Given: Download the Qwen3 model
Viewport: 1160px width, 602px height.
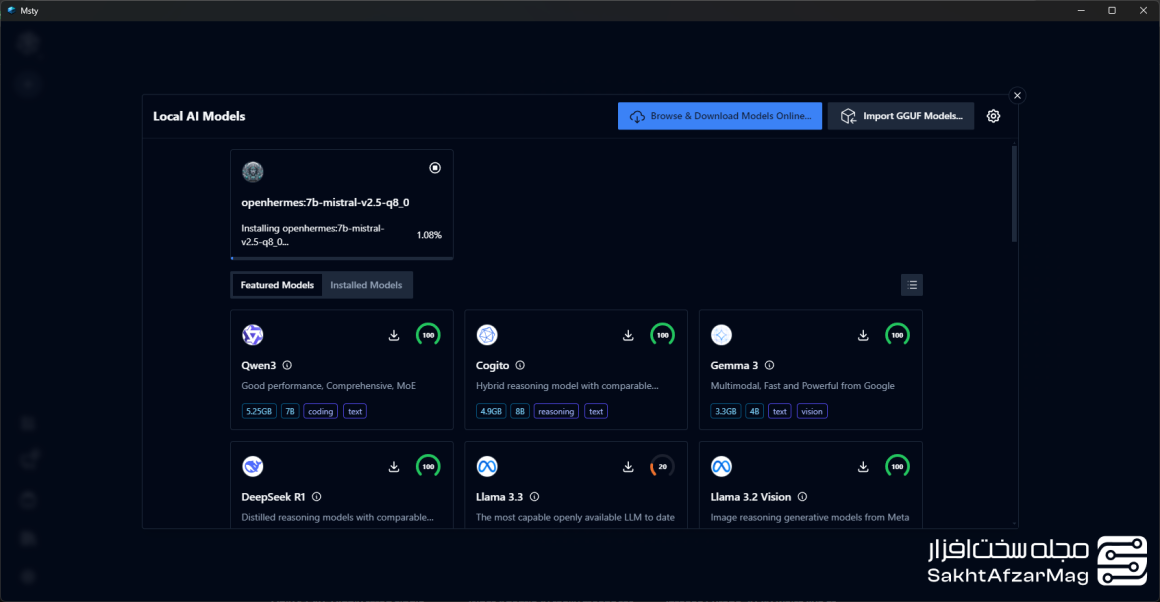Looking at the screenshot, I should coord(394,335).
